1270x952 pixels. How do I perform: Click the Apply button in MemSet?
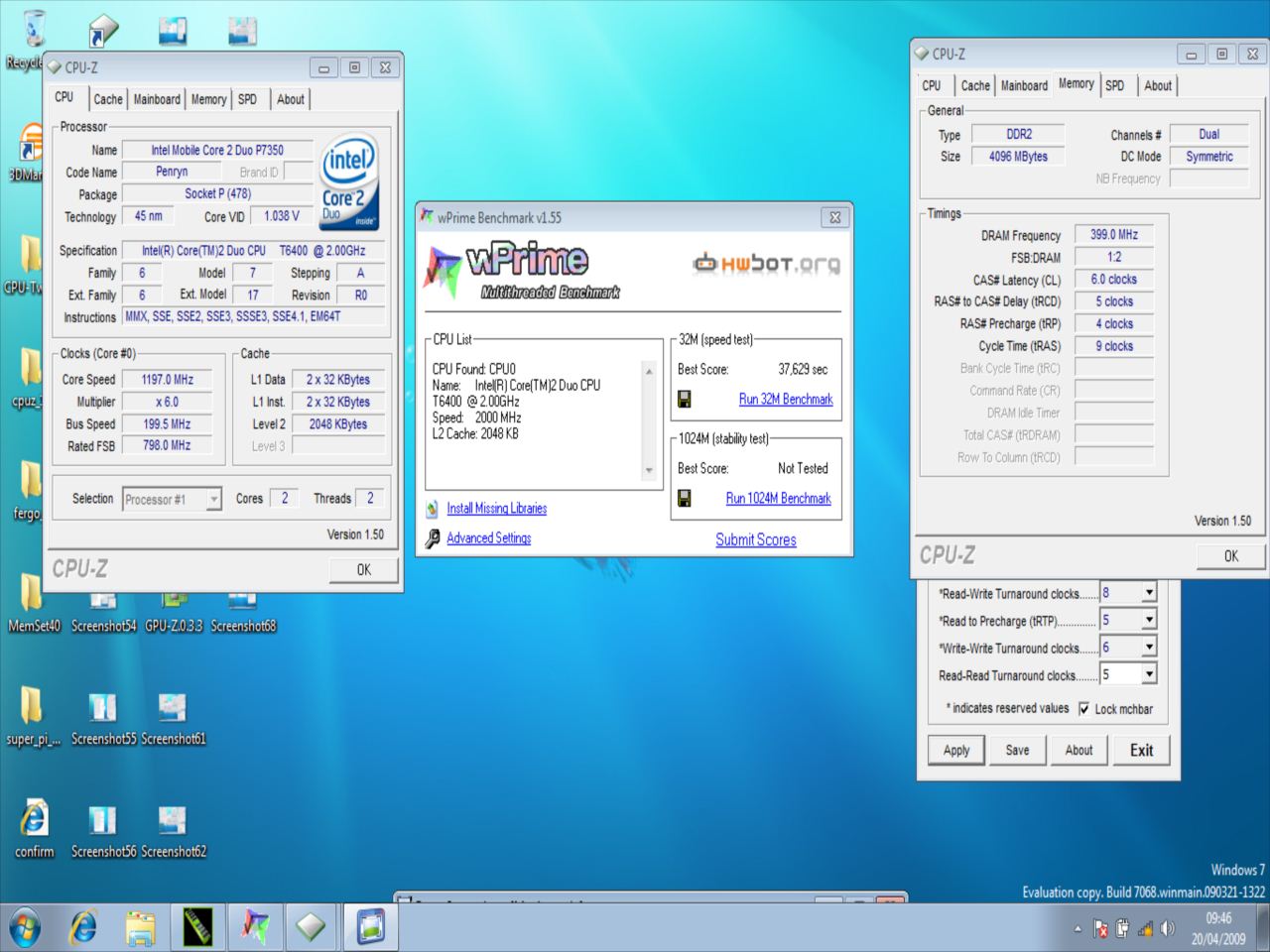point(956,751)
